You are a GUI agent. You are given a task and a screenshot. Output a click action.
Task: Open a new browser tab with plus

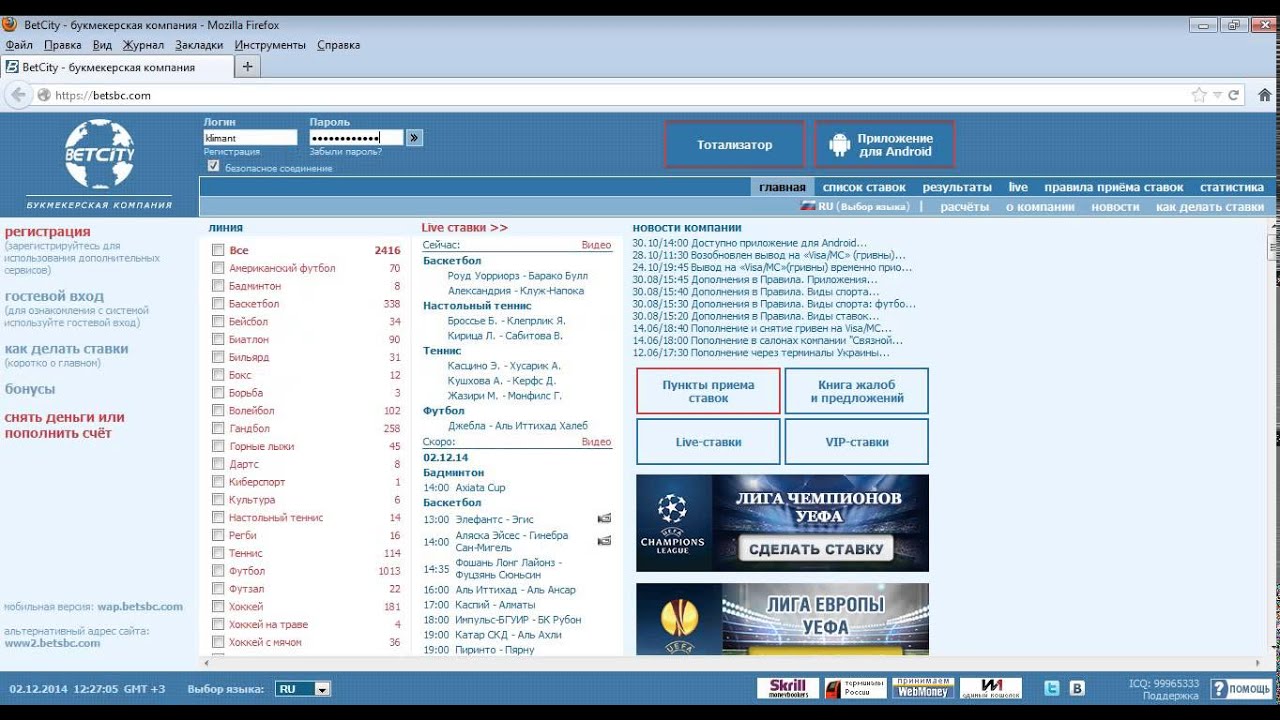[248, 67]
